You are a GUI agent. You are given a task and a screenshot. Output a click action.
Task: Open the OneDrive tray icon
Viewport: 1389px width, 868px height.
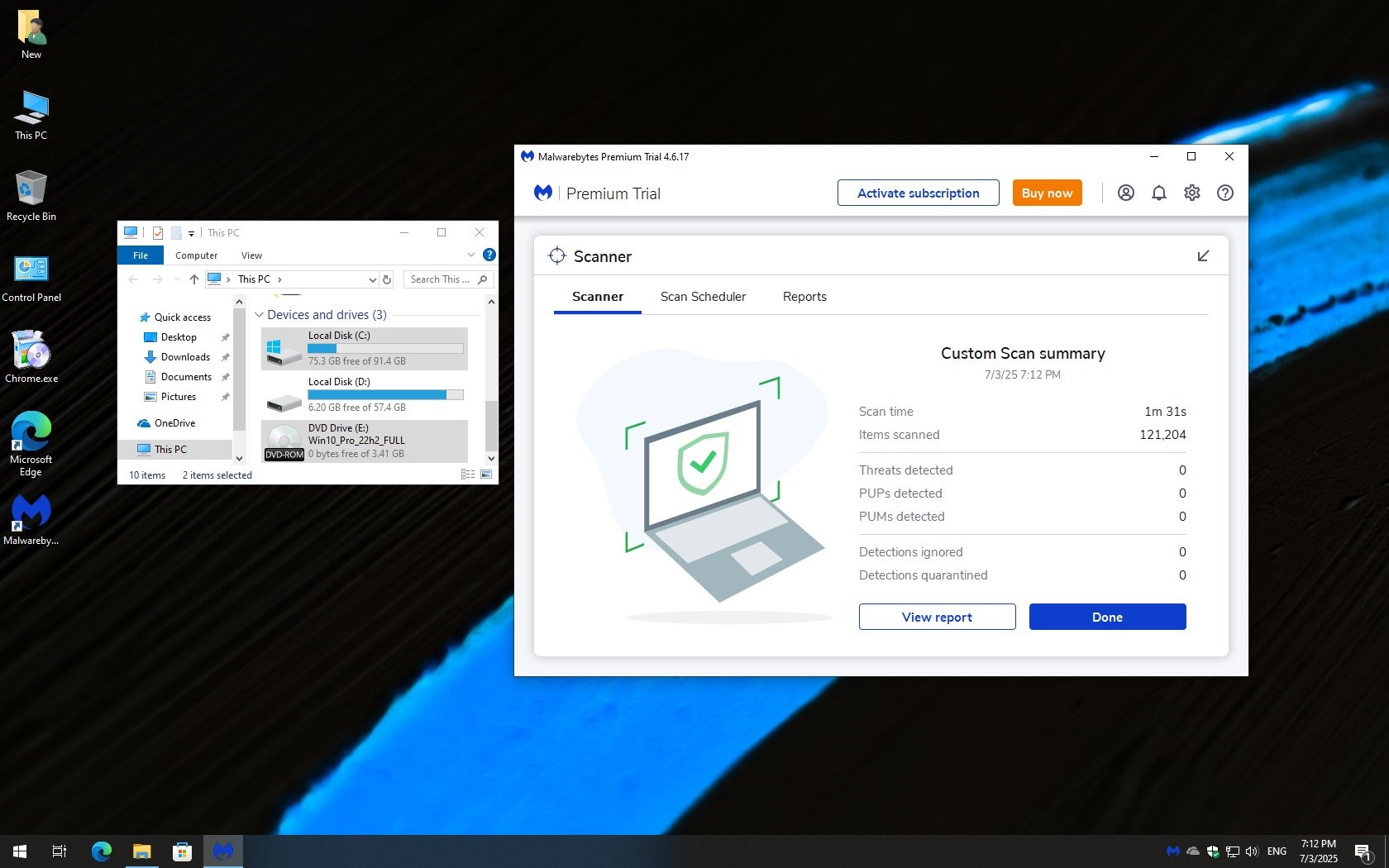tap(1193, 851)
